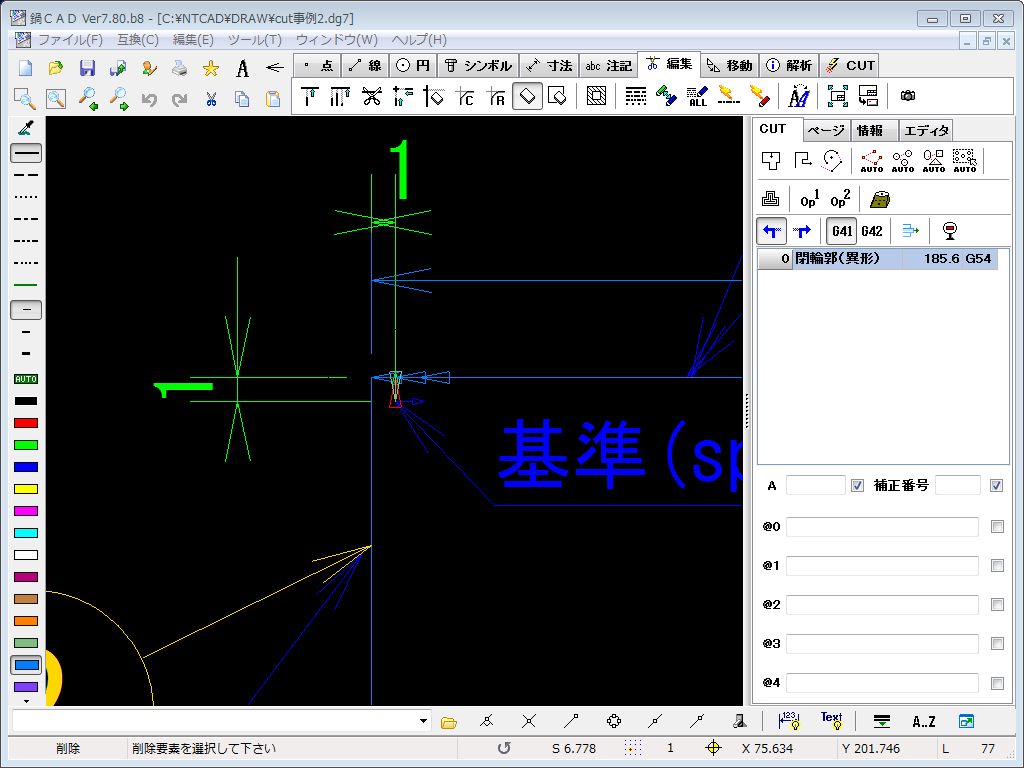The width and height of the screenshot is (1024, 768).
Task: Click the Save floppy disk icon
Action: (87, 68)
